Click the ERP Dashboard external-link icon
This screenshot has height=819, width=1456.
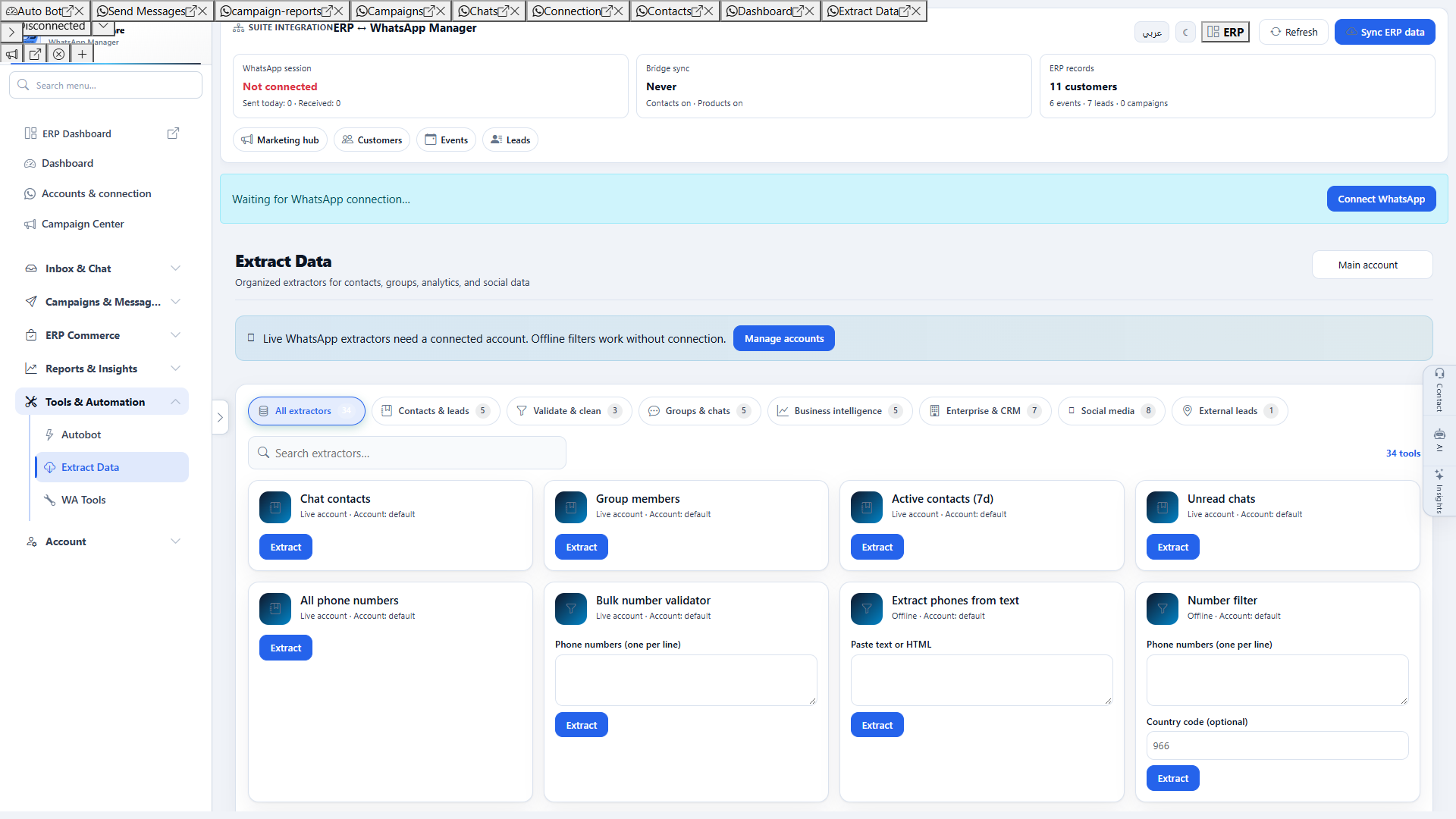point(173,133)
